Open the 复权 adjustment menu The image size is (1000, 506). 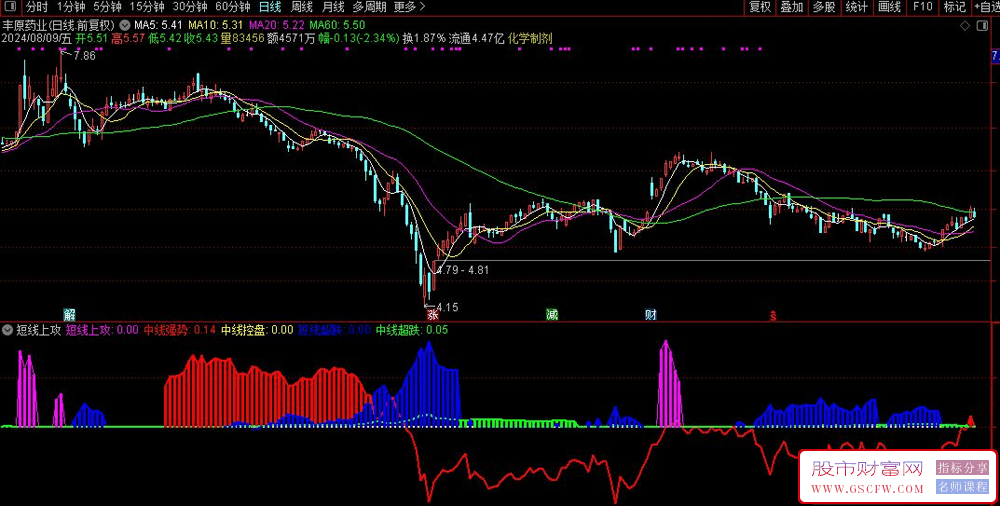coord(760,7)
